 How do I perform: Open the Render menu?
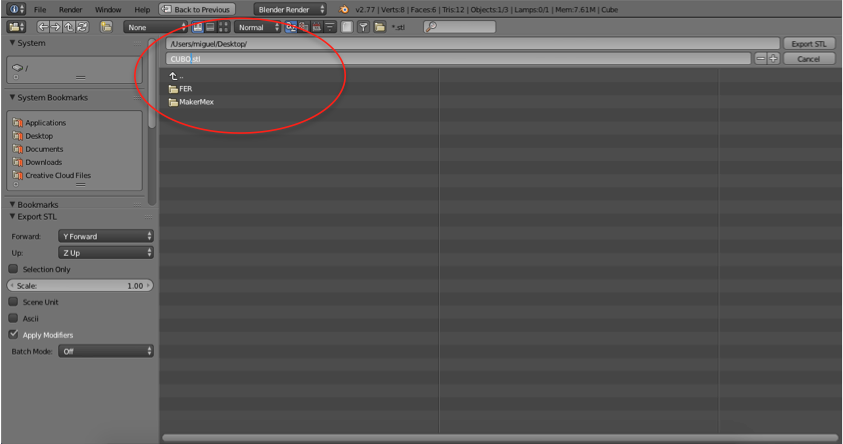pyautogui.click(x=70, y=9)
